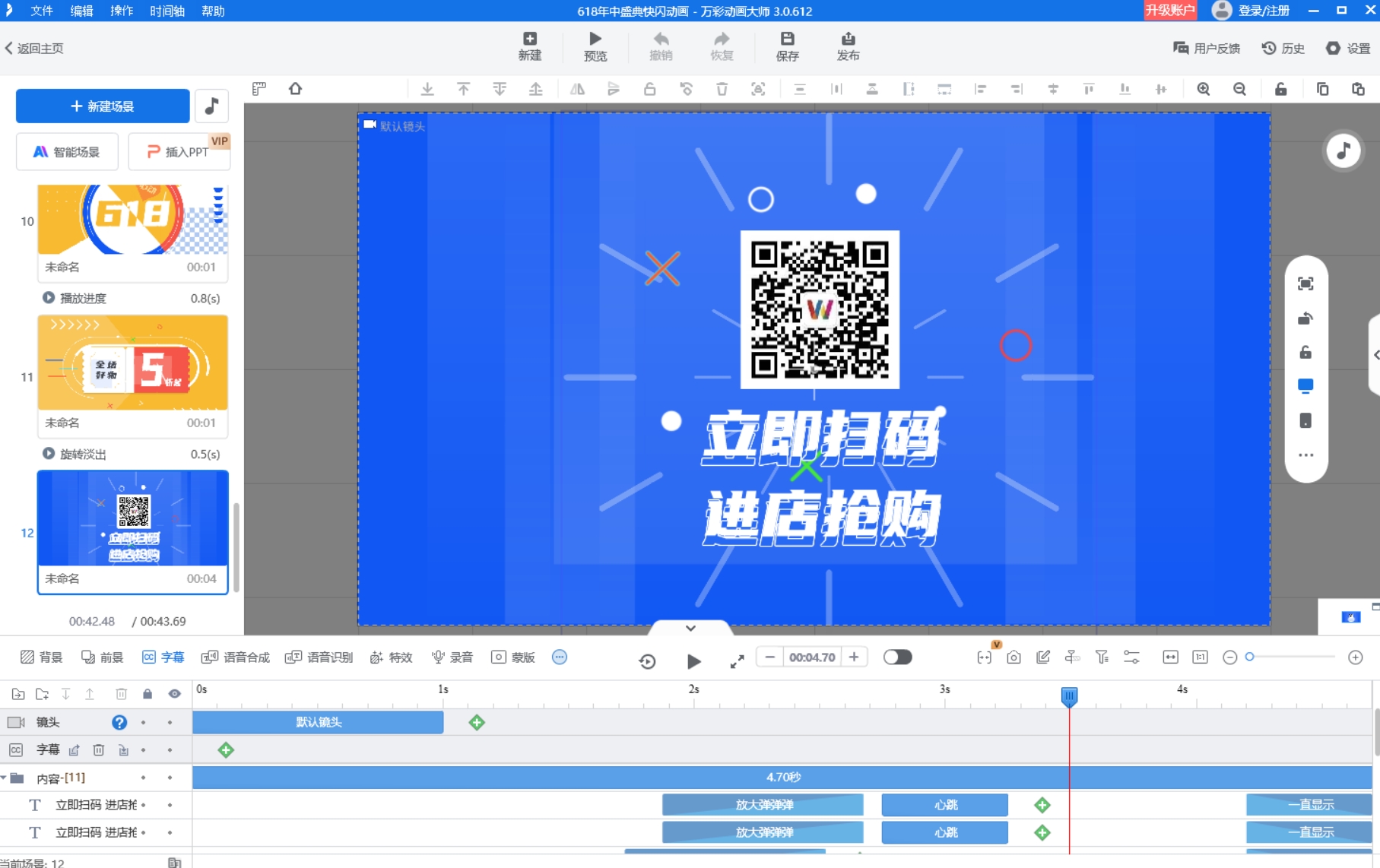Click the 智能场景 button
The image size is (1380, 868).
click(x=67, y=151)
